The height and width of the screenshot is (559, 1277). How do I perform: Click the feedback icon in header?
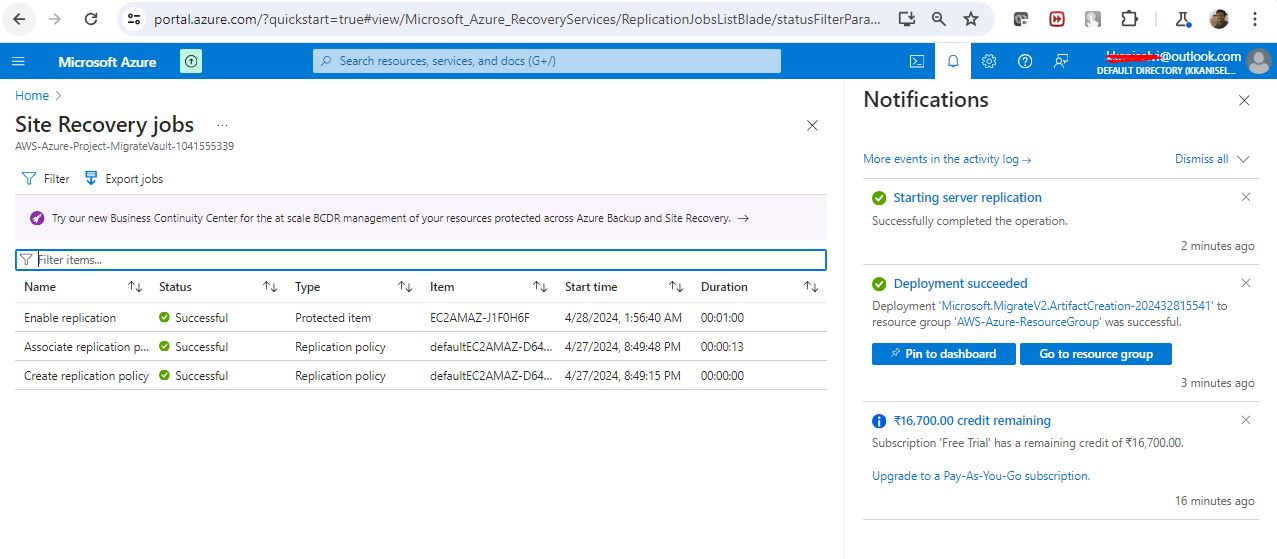(x=1061, y=61)
